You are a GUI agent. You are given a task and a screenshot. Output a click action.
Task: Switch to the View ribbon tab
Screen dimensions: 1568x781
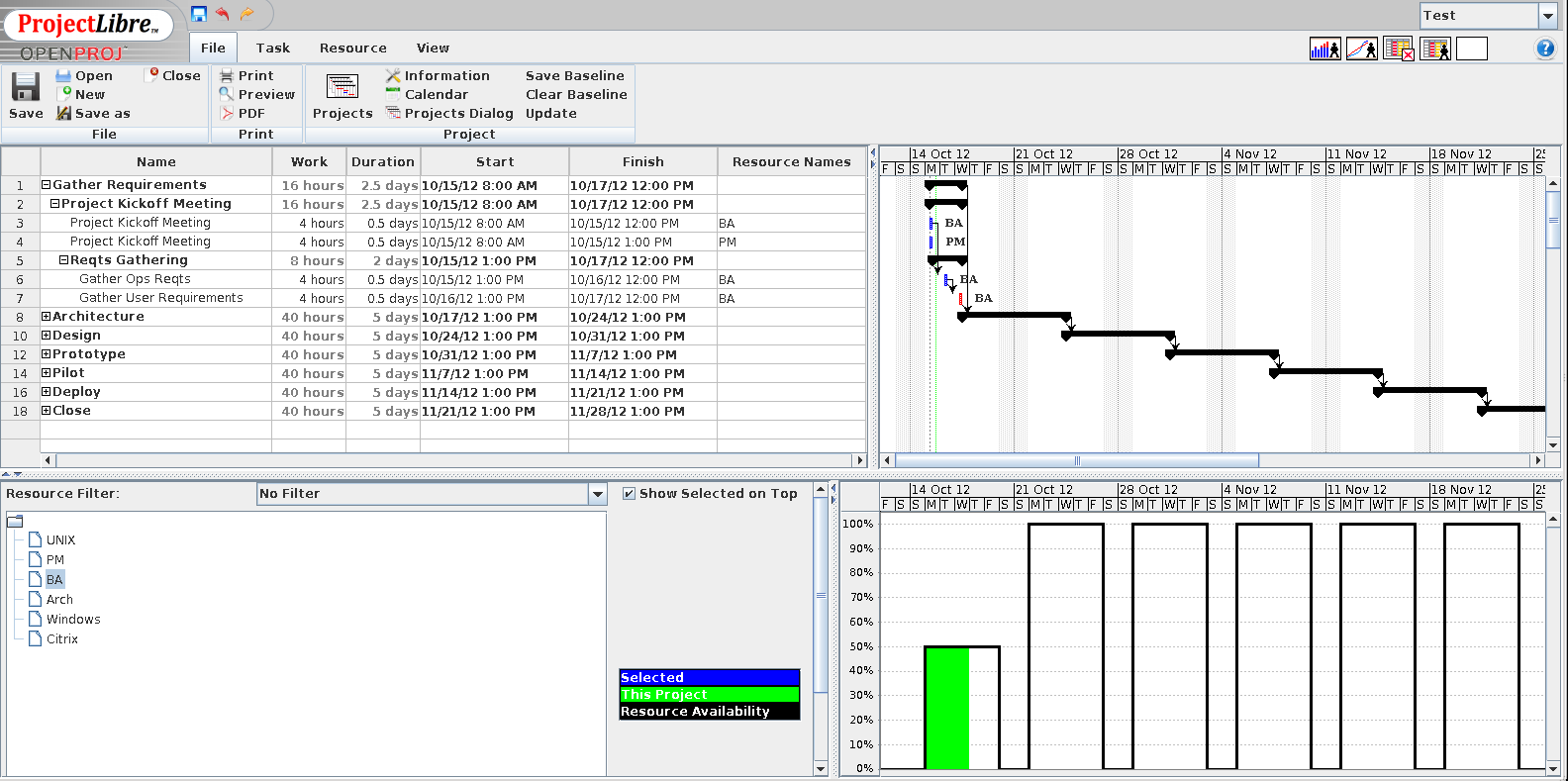[x=433, y=48]
